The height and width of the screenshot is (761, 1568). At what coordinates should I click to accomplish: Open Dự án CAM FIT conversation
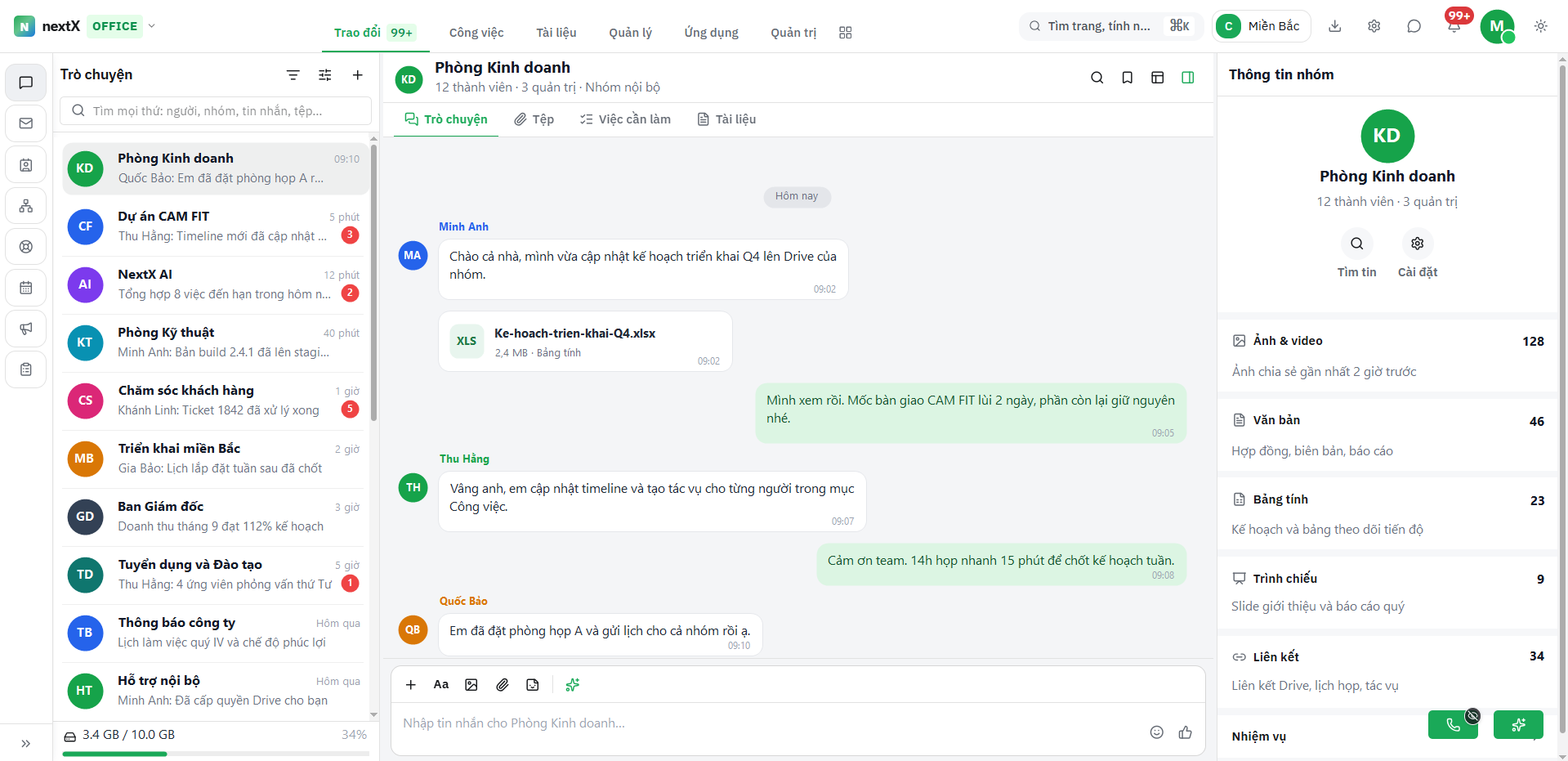216,226
